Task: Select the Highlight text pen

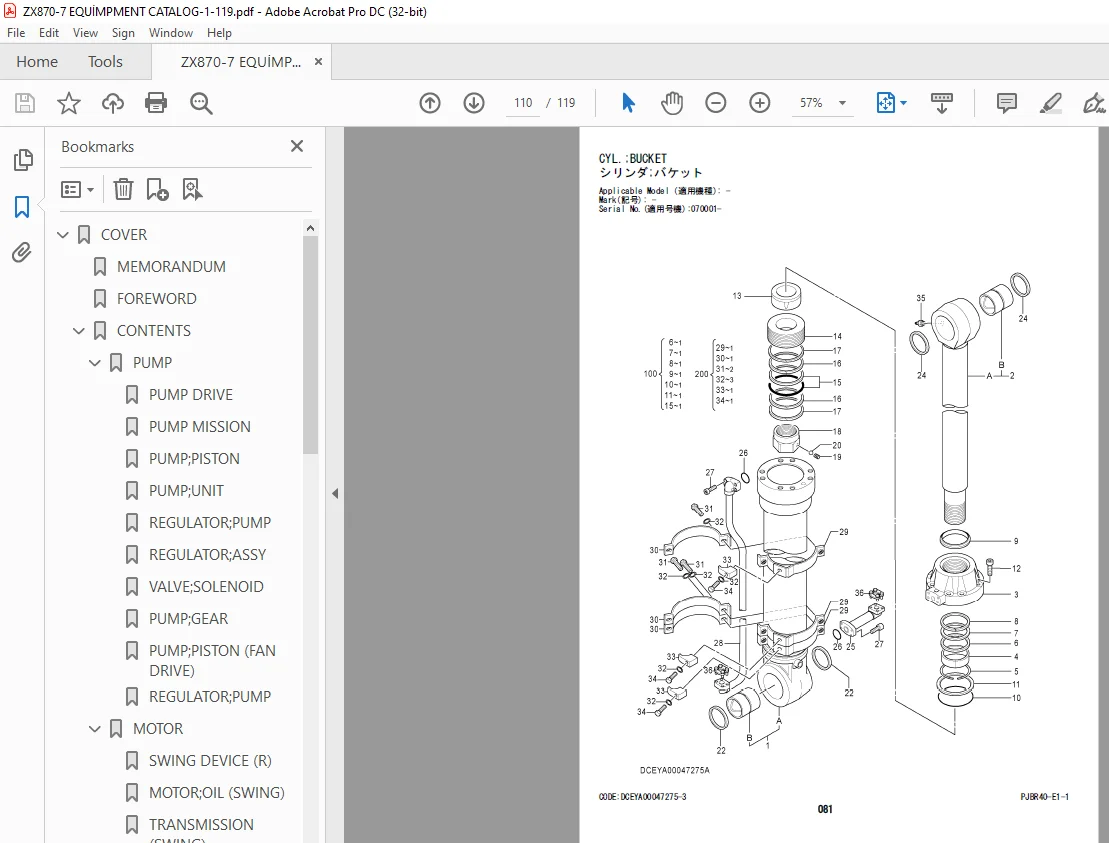Action: [1050, 103]
